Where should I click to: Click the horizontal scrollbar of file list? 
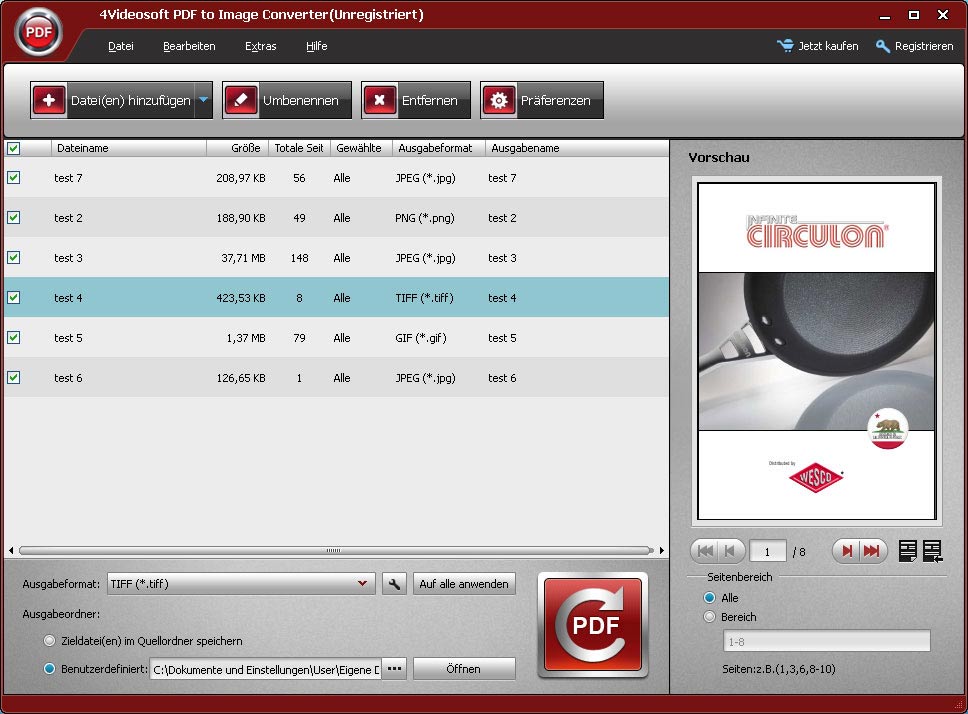[x=335, y=550]
